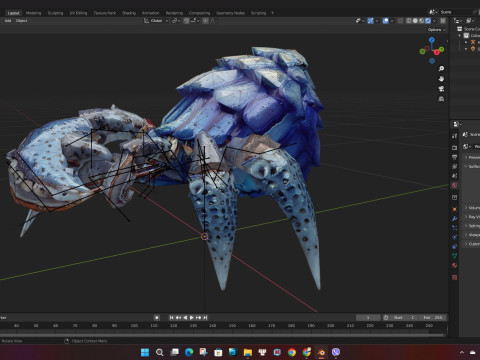
Task: Switch to the Modeling workspace tab
Action: pyautogui.click(x=34, y=13)
